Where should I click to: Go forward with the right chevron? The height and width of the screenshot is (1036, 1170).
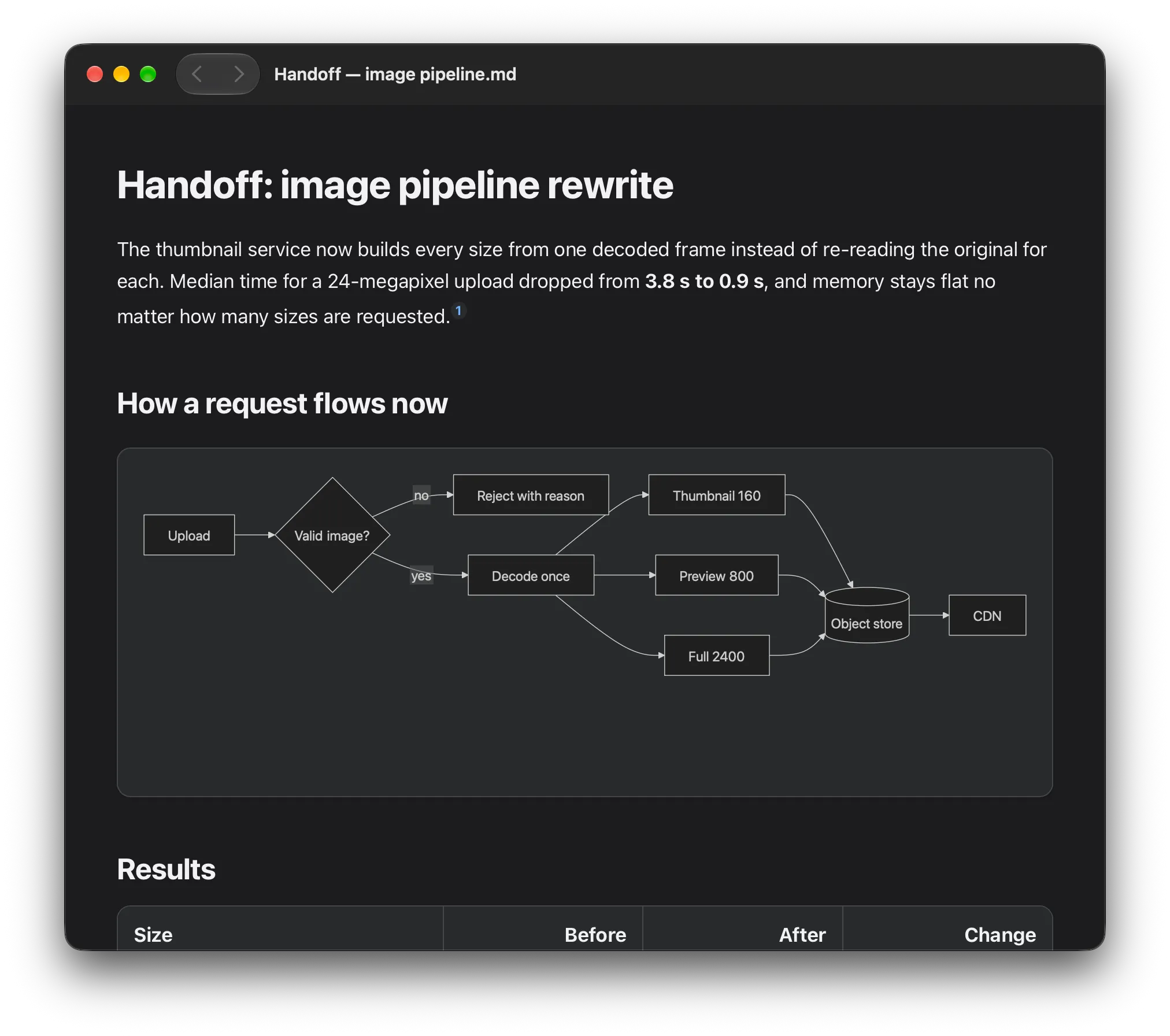238,74
